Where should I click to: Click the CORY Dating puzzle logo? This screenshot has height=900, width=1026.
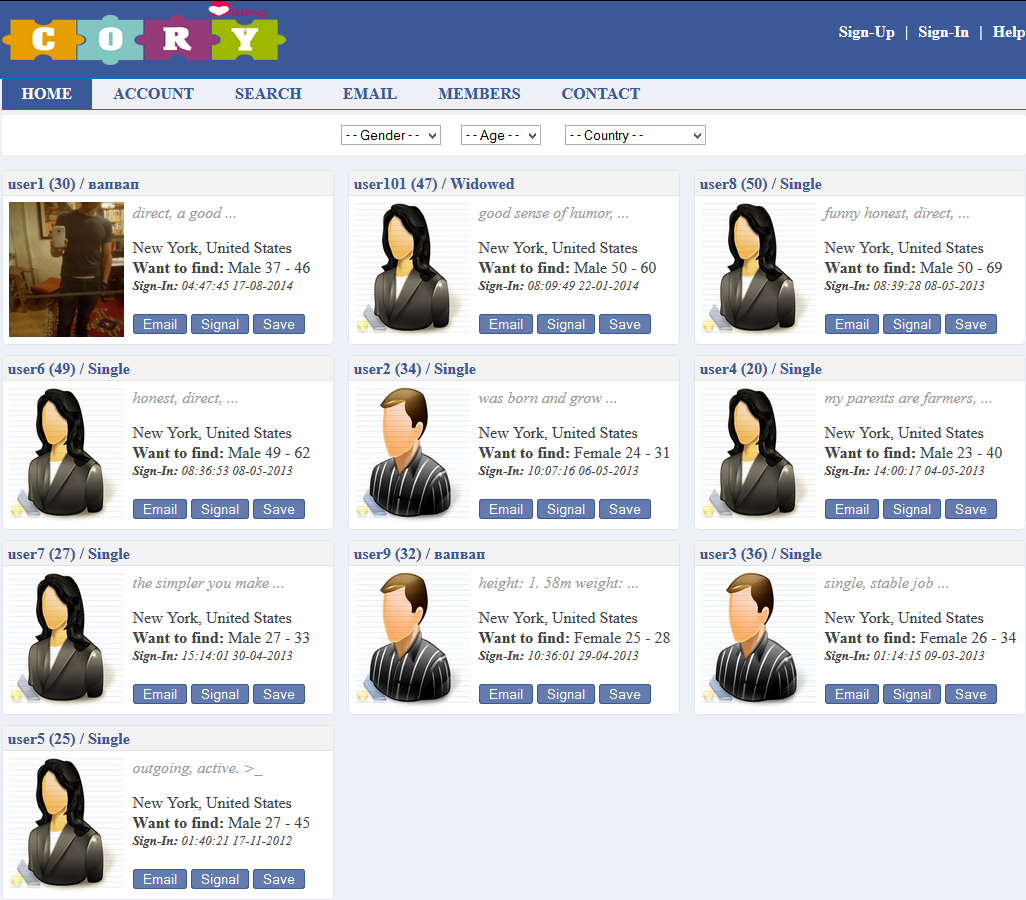point(144,36)
